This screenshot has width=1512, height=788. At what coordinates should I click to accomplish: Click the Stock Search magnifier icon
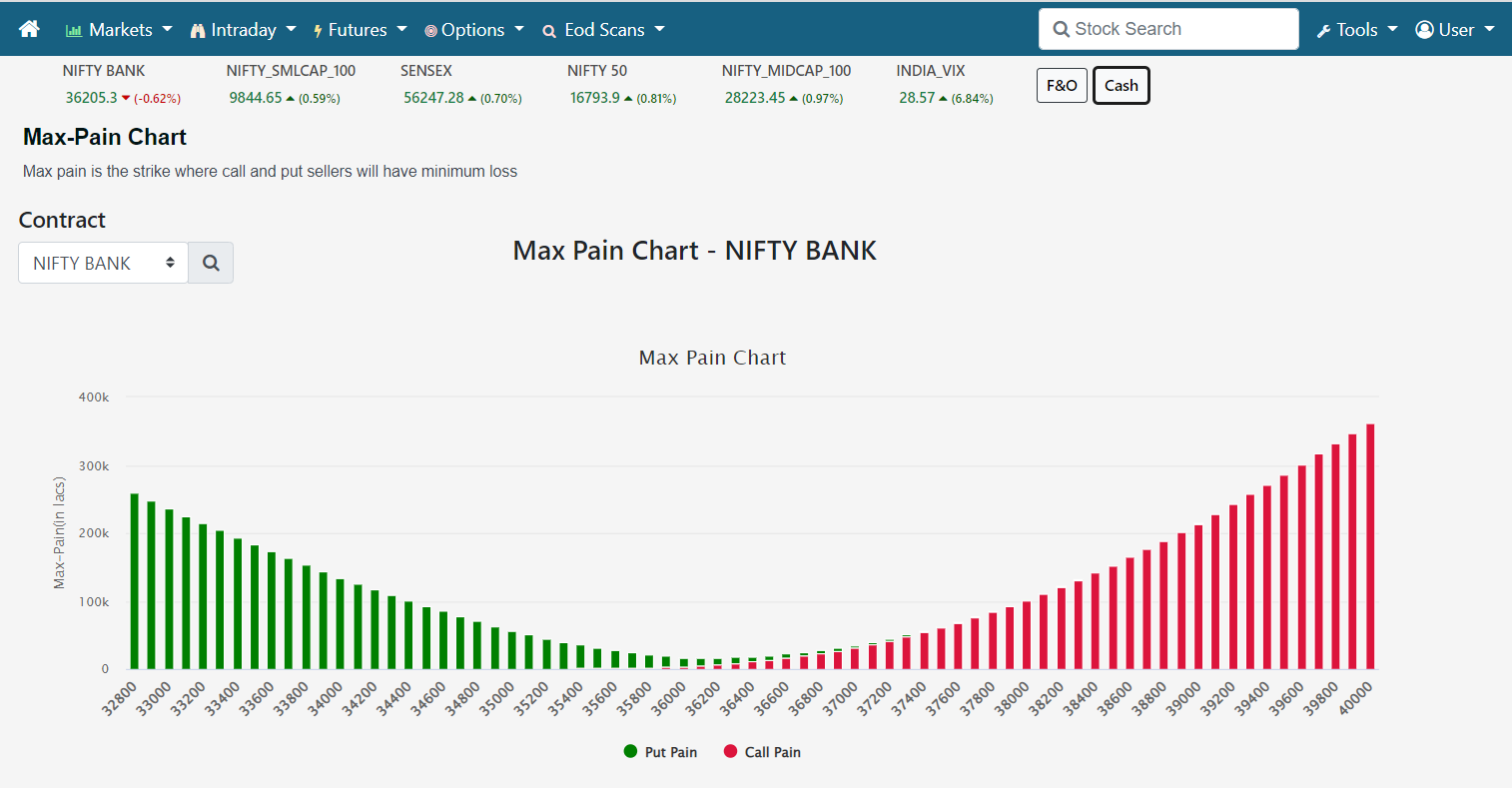click(1062, 29)
